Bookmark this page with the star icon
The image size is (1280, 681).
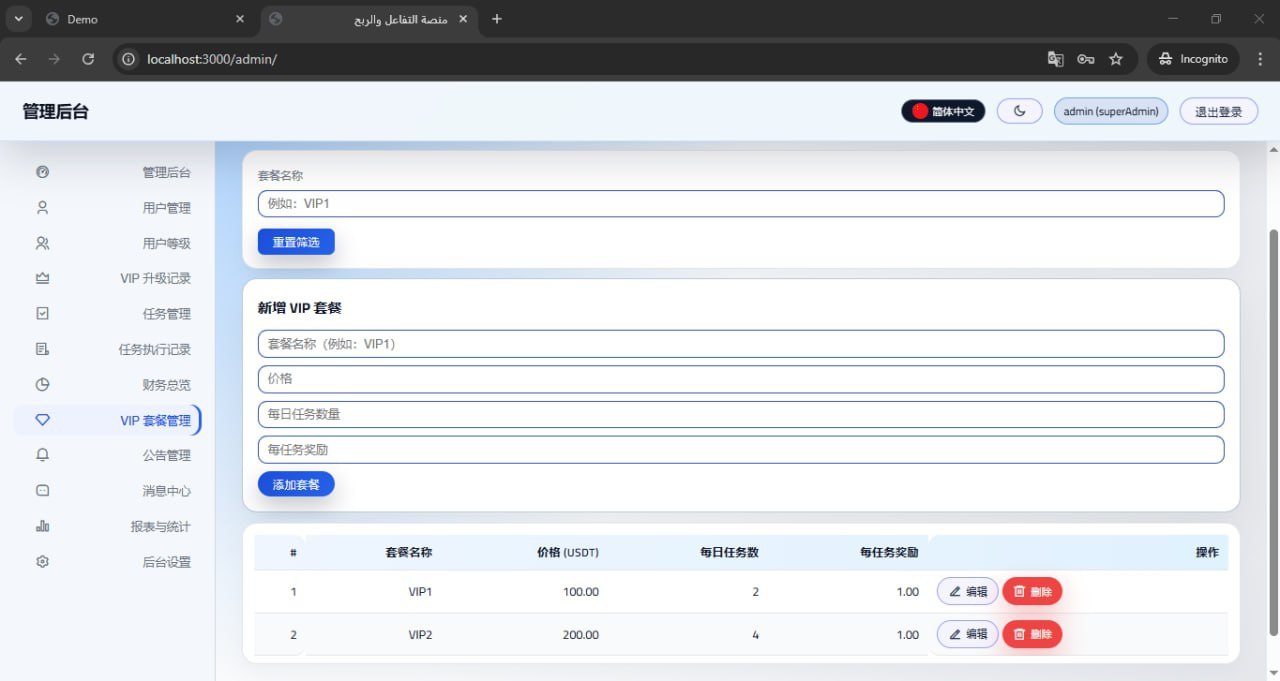(1116, 59)
